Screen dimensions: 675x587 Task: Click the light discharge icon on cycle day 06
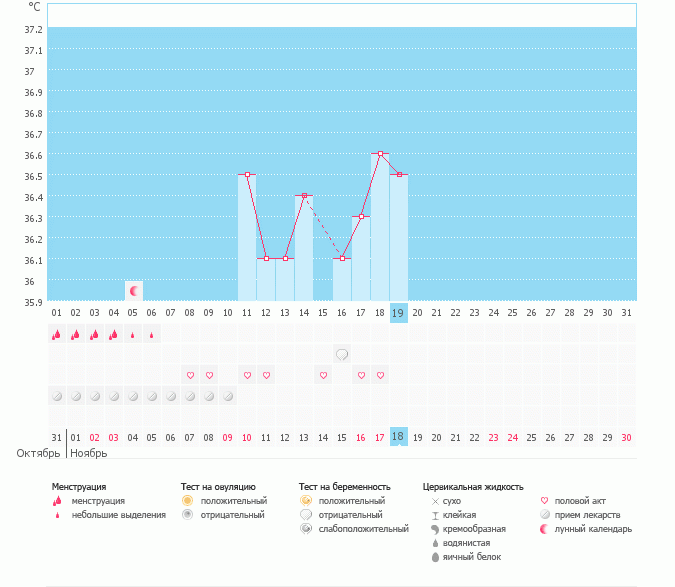pyautogui.click(x=152, y=335)
